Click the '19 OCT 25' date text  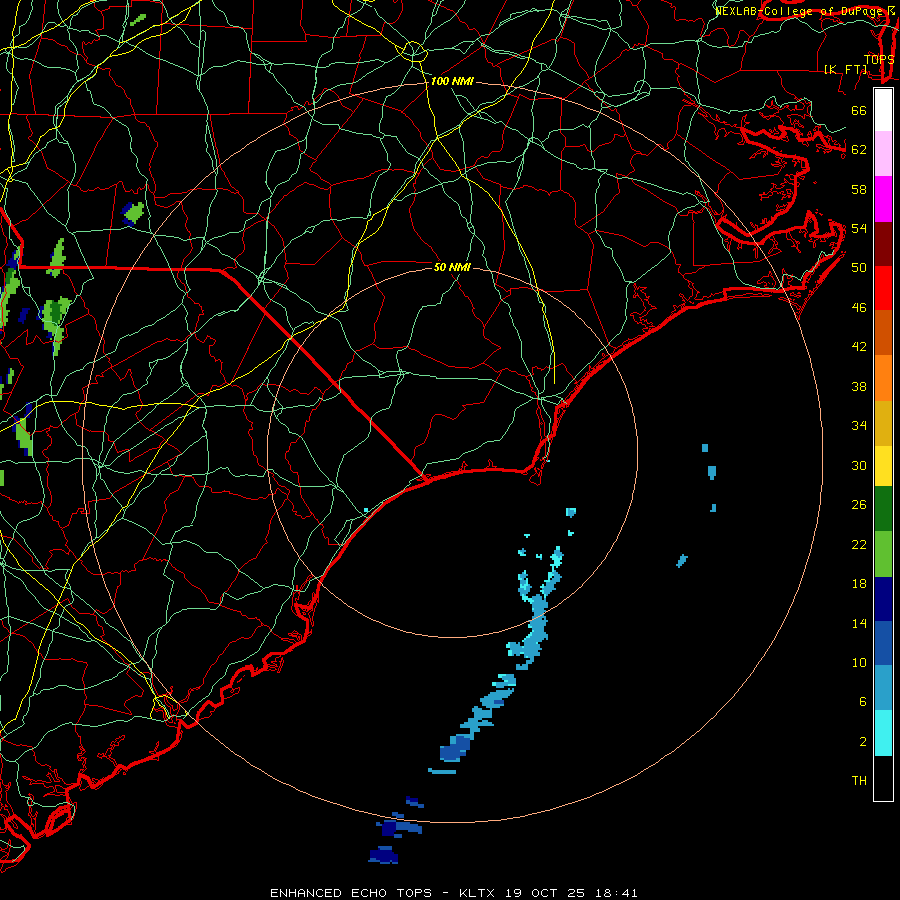(545, 893)
